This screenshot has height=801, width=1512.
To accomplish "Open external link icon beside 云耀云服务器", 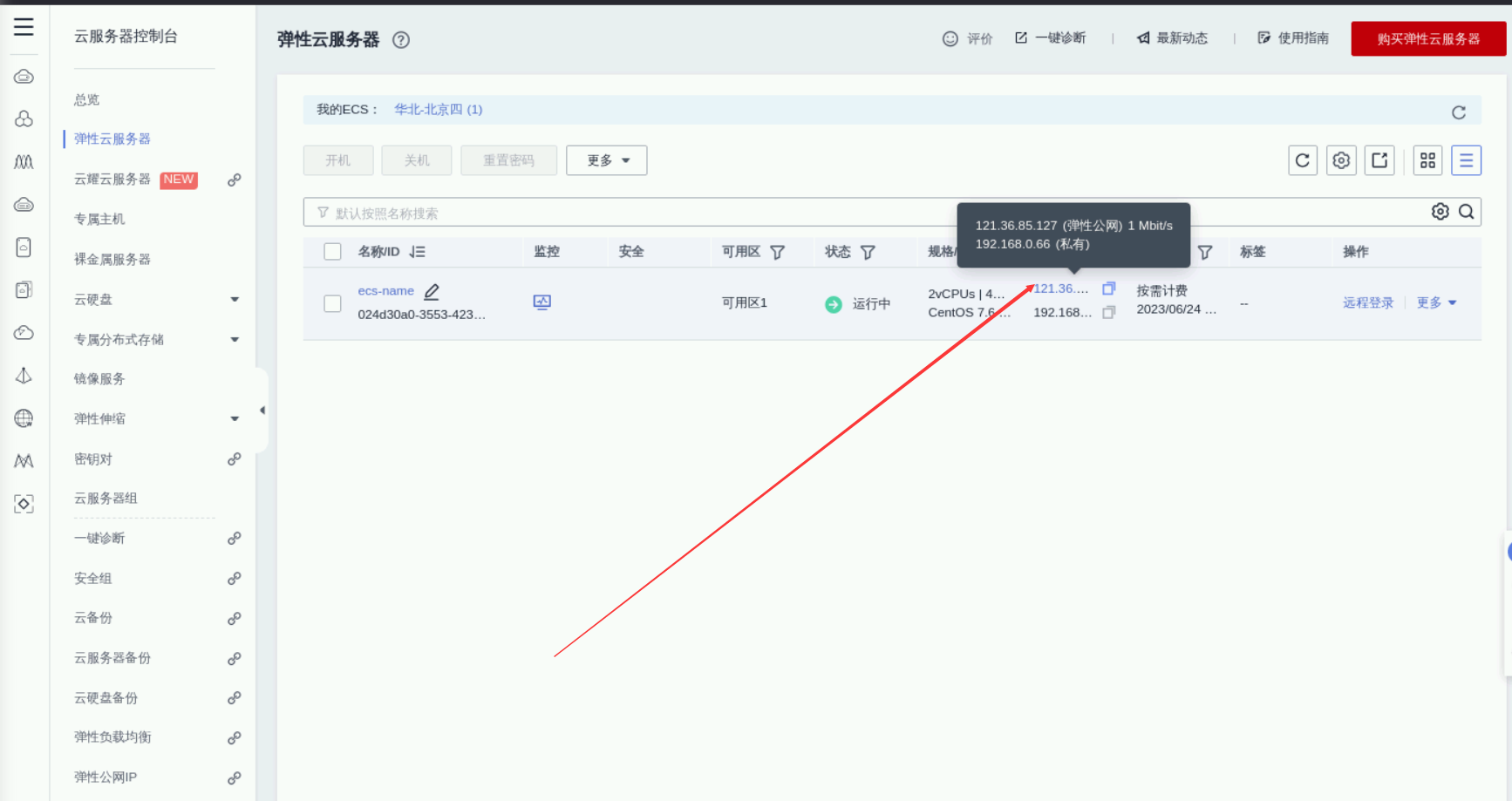I will point(235,180).
